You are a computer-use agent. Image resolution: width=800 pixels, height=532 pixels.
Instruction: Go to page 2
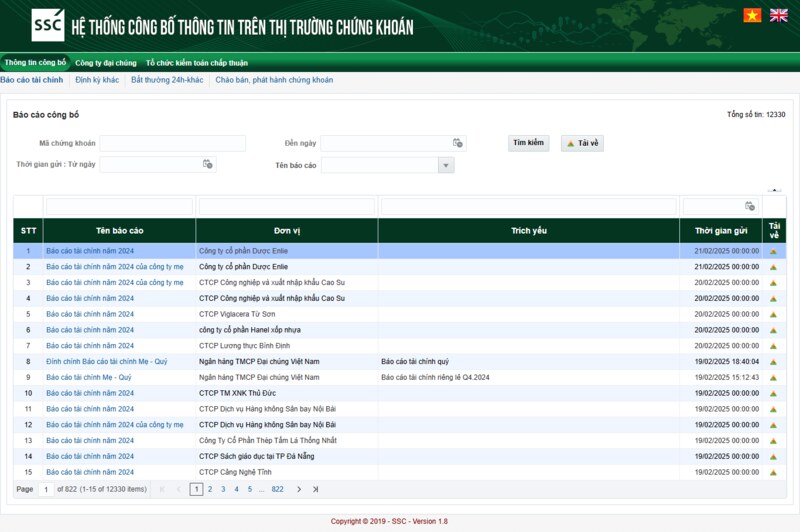[210, 489]
